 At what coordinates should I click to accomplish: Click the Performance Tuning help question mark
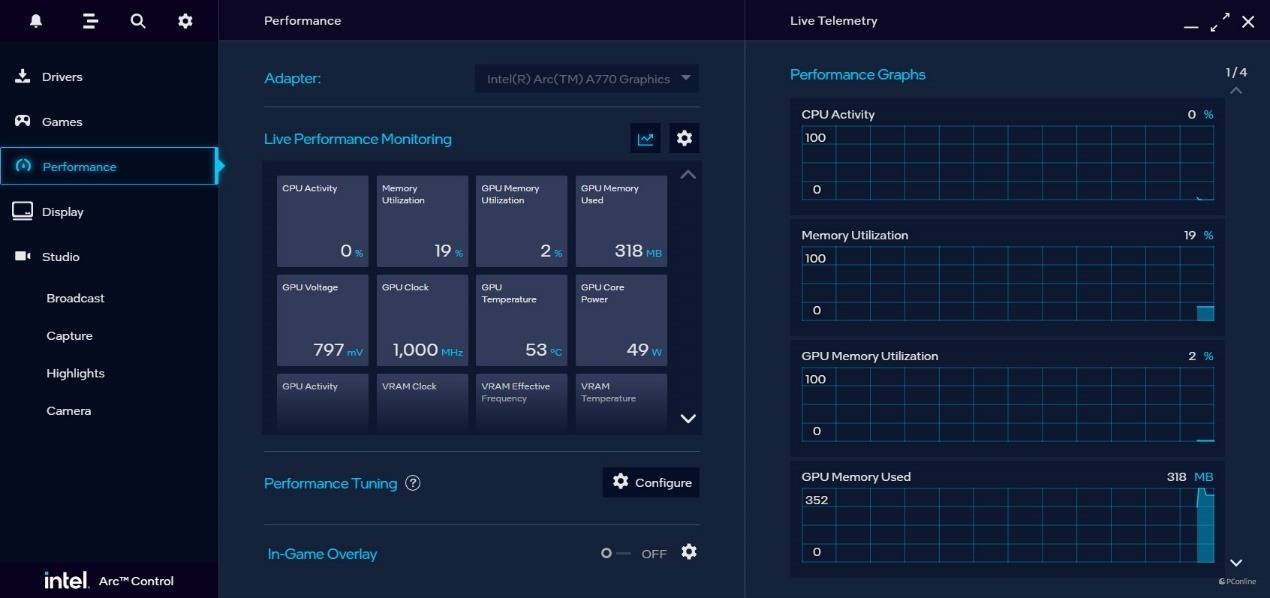(x=413, y=483)
